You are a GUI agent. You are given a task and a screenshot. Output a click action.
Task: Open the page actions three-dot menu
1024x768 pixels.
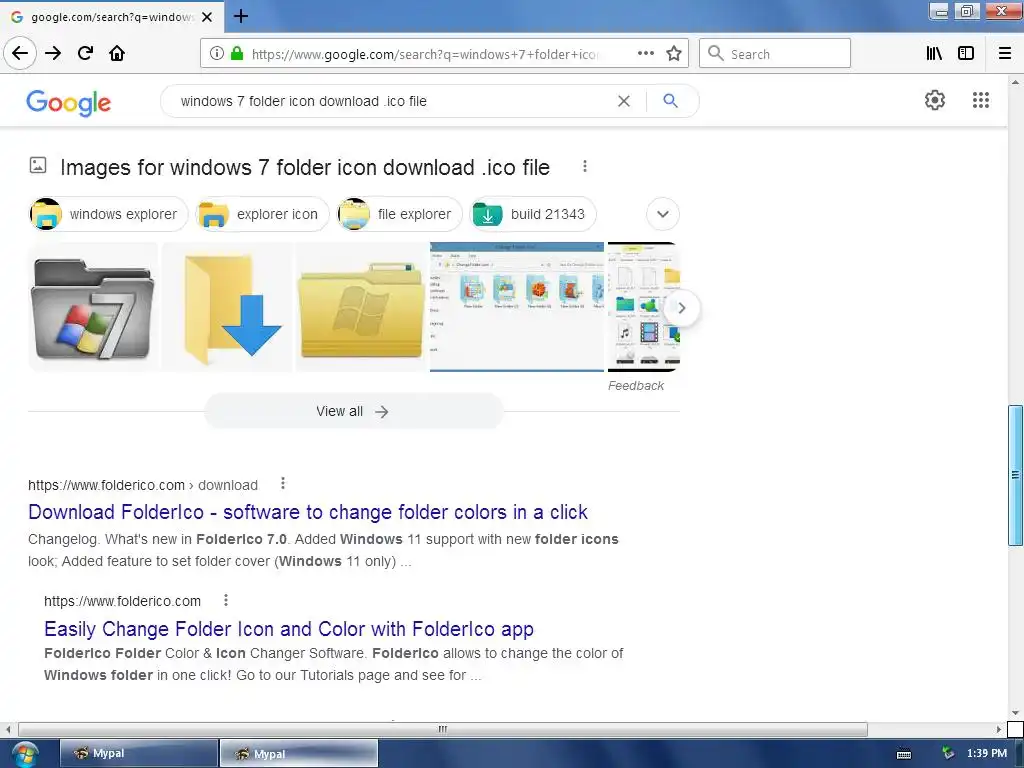click(x=645, y=54)
